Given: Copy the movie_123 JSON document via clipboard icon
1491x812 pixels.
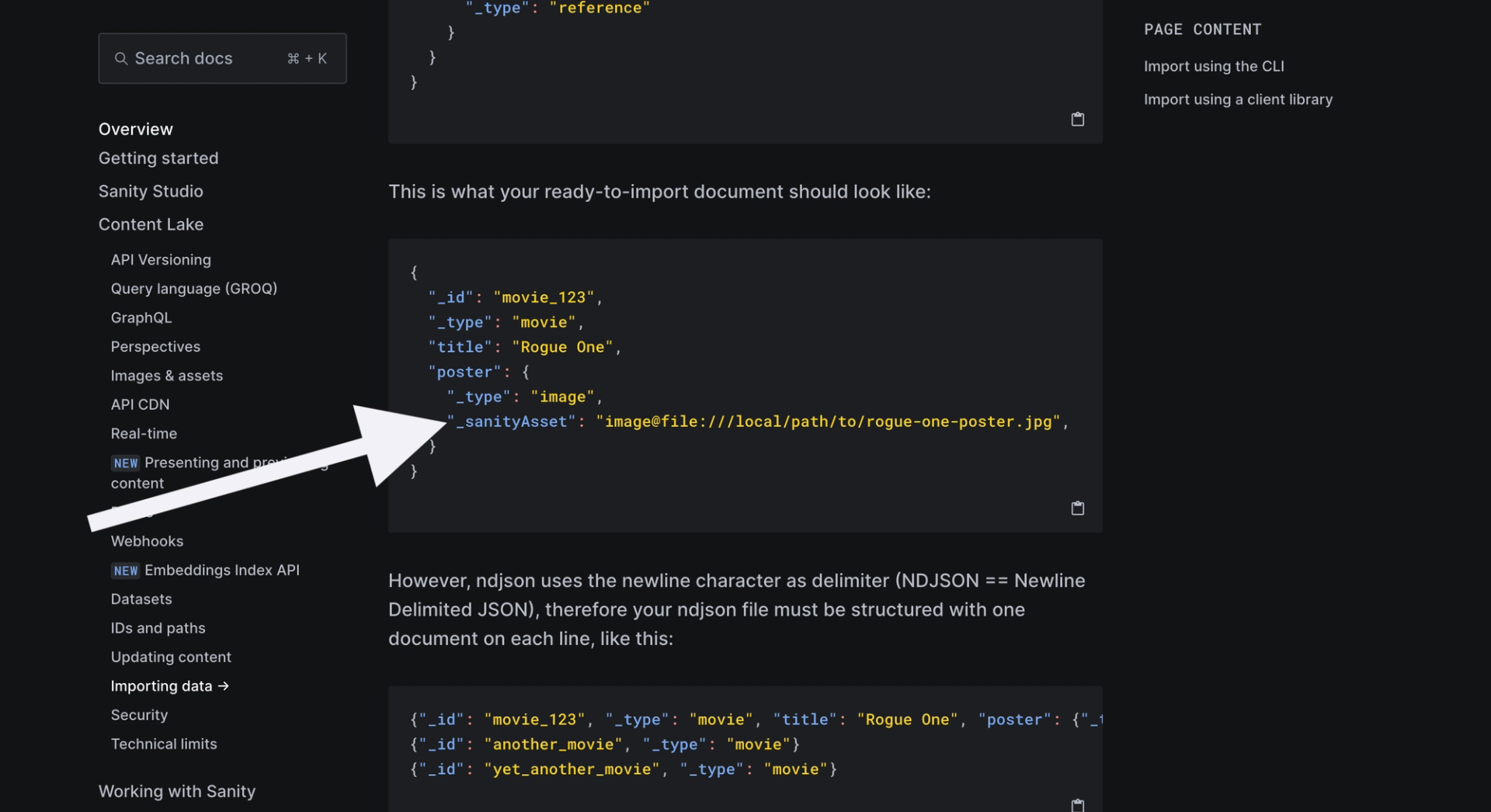Looking at the screenshot, I should click(1077, 508).
